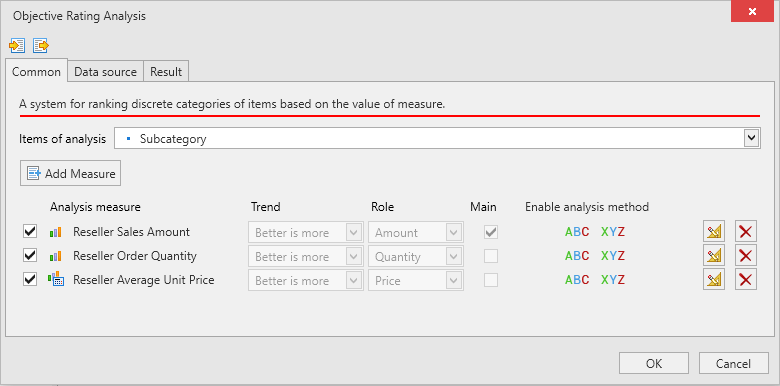The width and height of the screenshot is (780, 386).
Task: Click ABC method for Reseller Average Unit Price
Action: (x=577, y=280)
